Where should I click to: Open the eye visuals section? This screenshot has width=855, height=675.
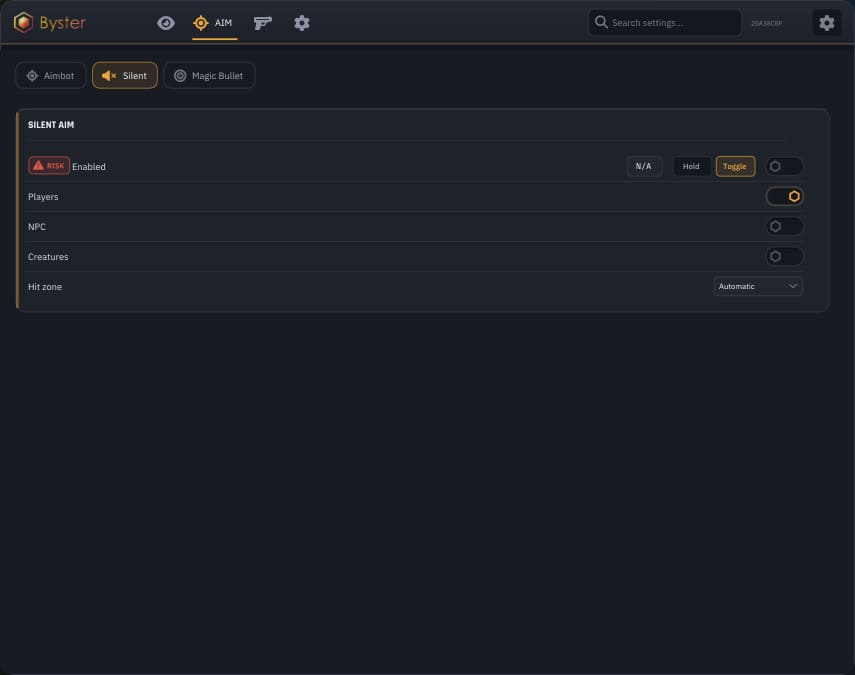[166, 23]
